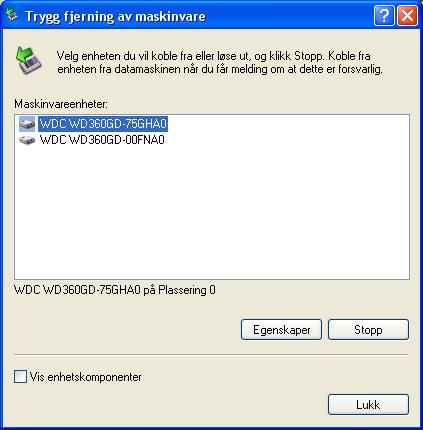
Task: Click the drive icon beside WD360GD-00FNA0
Action: (27, 140)
